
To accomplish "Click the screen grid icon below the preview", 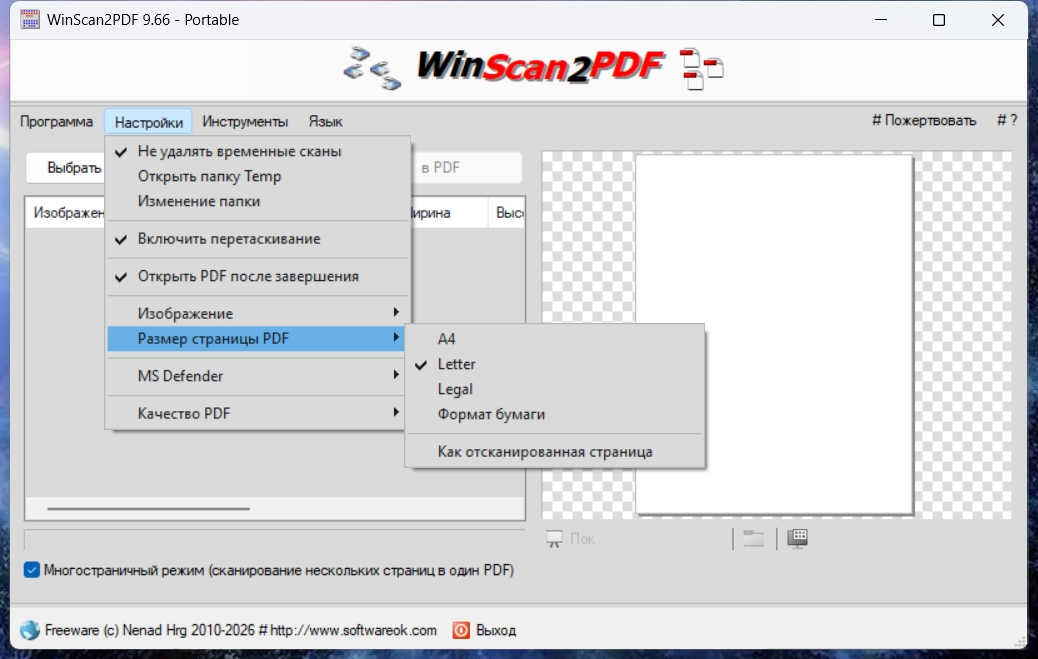I will click(798, 538).
